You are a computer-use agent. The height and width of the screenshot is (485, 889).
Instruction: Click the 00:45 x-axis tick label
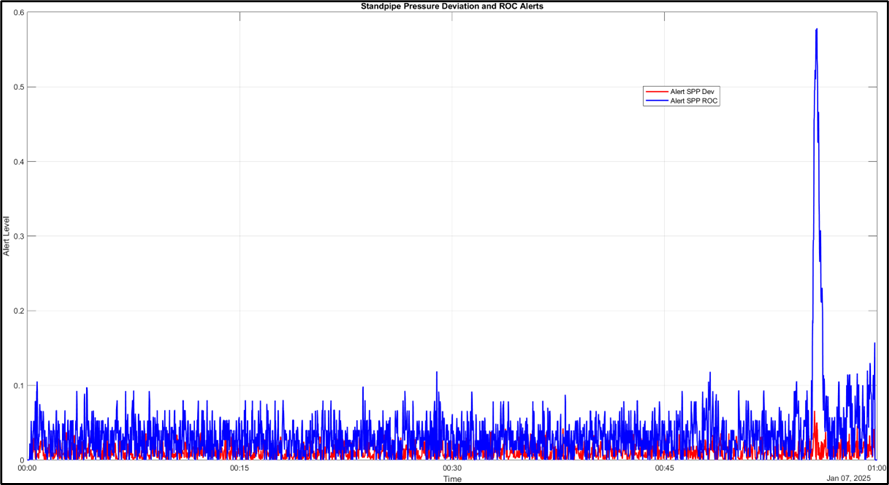[x=664, y=468]
